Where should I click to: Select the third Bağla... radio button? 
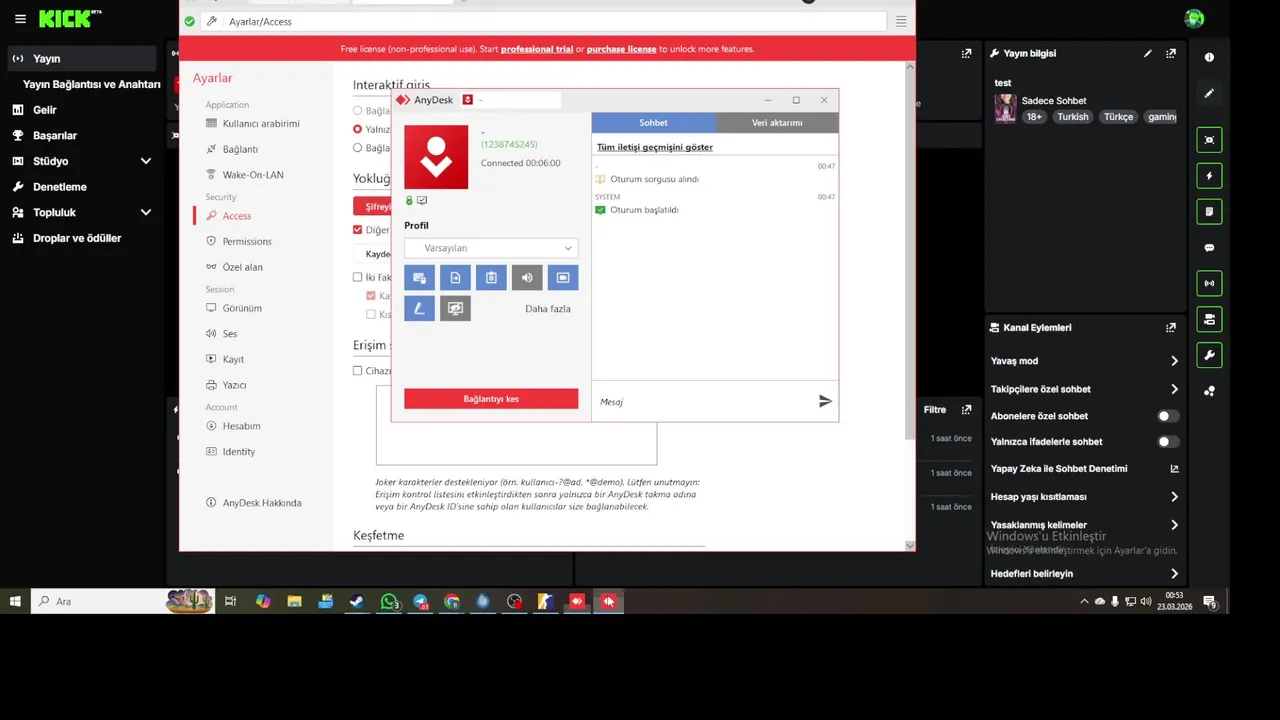(x=357, y=148)
